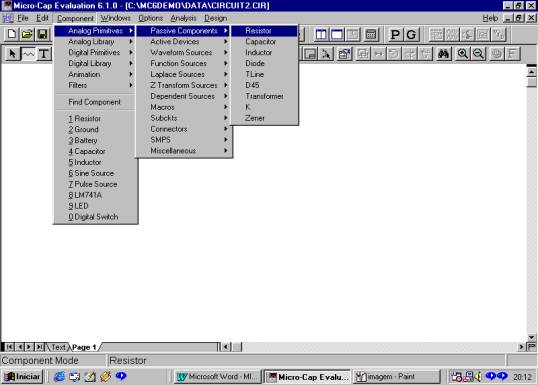Click the dotted arrow pointer icon

[326, 54]
